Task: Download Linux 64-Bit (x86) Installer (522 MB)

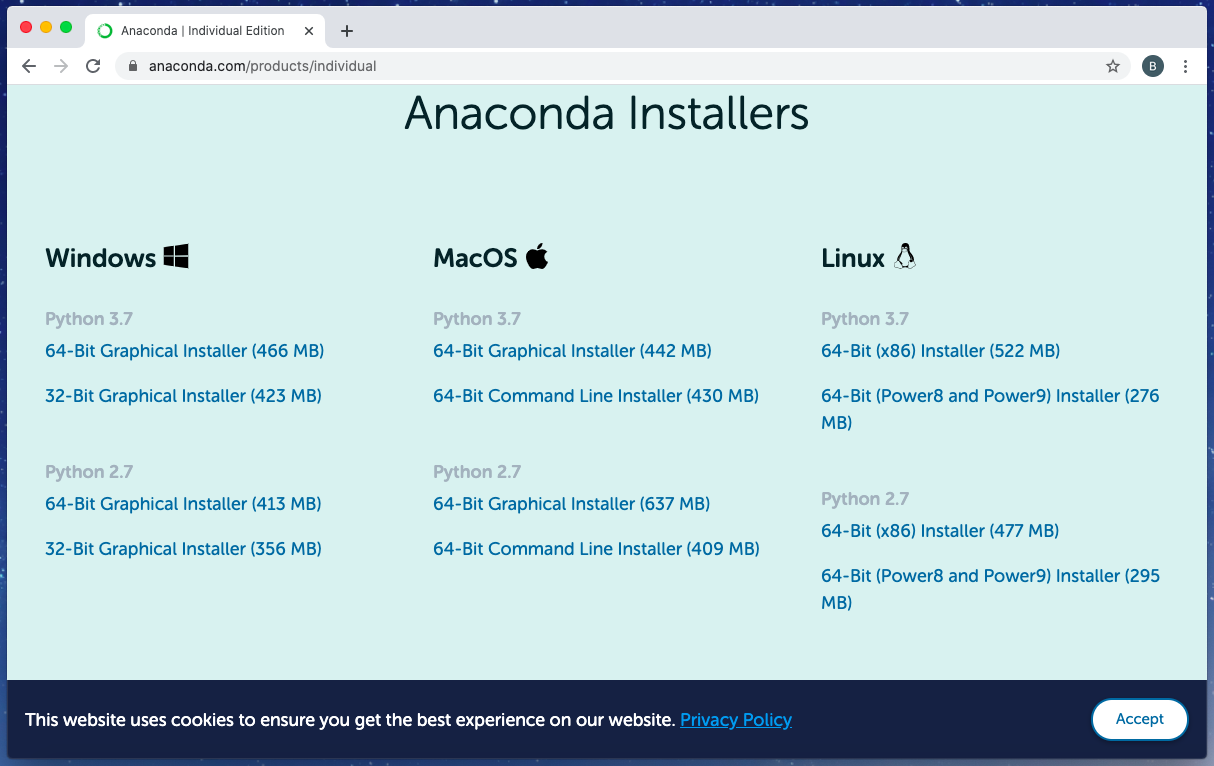Action: point(941,351)
